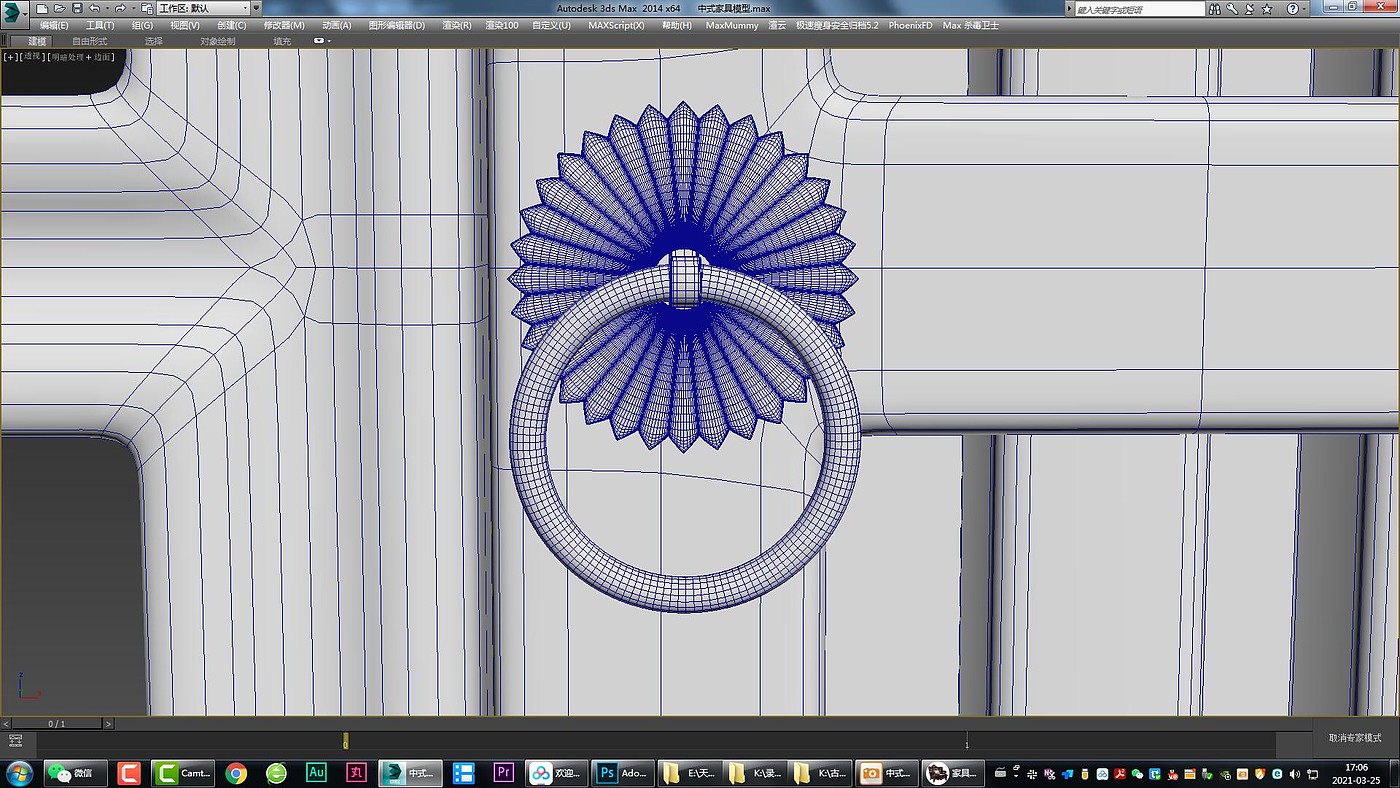Expand the quick access toolbar customize arrow
Image resolution: width=1400 pixels, height=788 pixels.
(x=256, y=8)
